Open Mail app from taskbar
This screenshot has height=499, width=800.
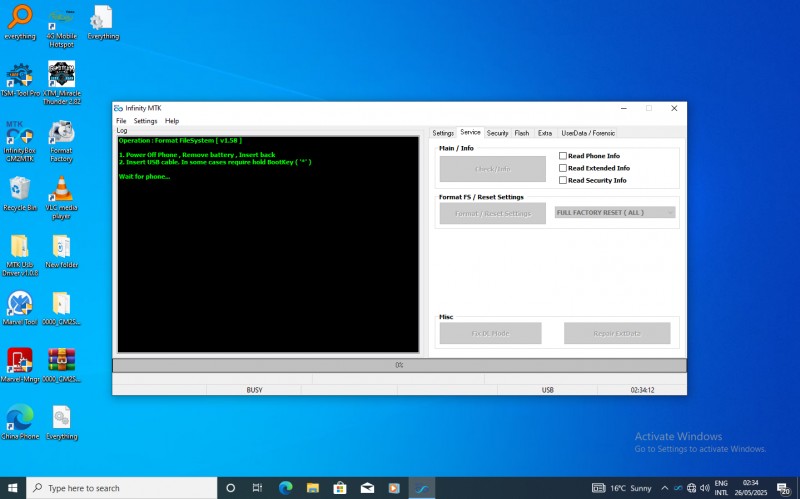[367, 488]
